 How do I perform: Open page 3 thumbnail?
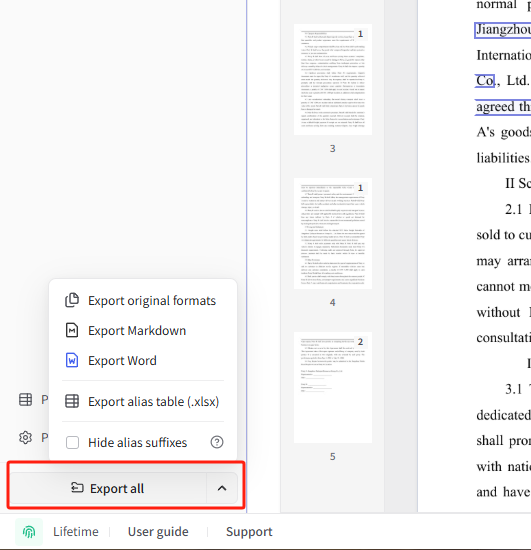[333, 80]
